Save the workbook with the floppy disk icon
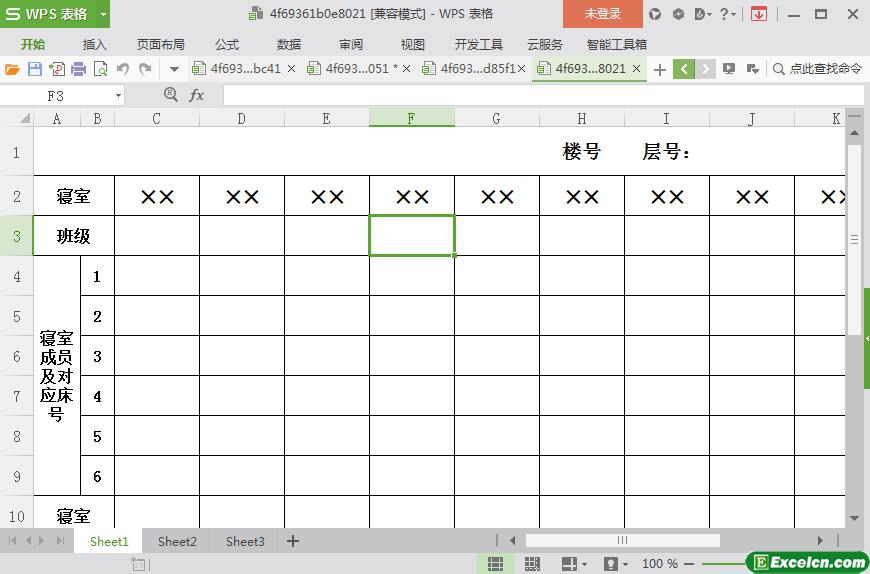 pos(35,69)
